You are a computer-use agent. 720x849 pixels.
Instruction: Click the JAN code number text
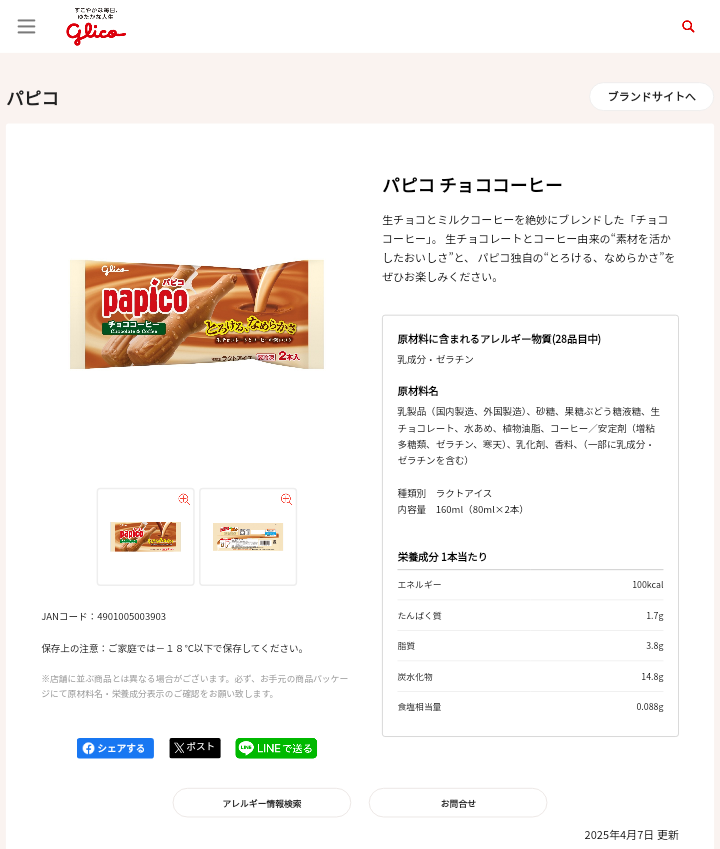132,616
